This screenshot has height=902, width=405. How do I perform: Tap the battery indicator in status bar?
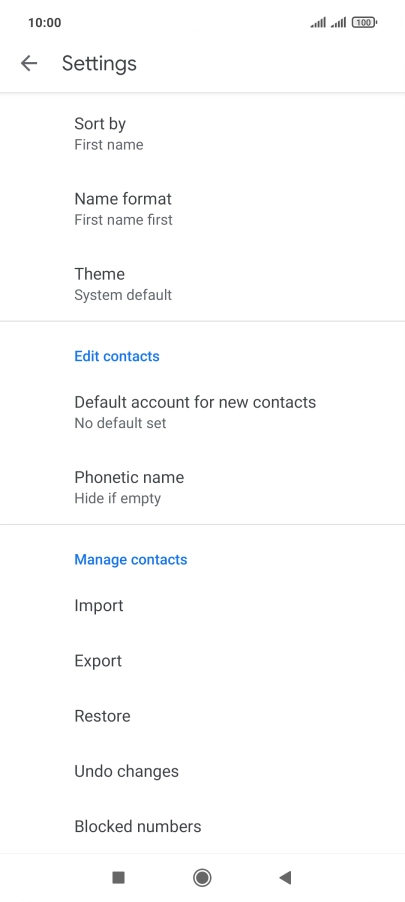click(364, 22)
